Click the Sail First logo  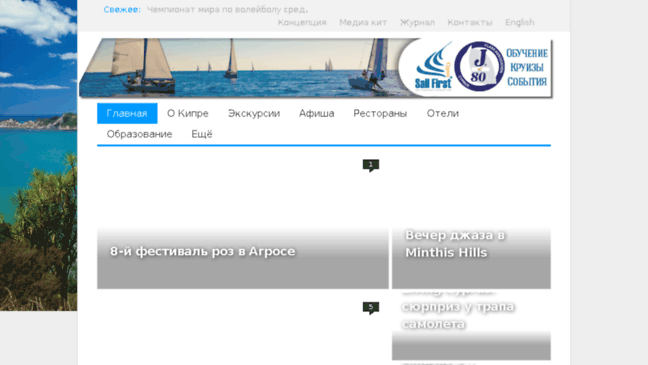pyautogui.click(x=433, y=66)
